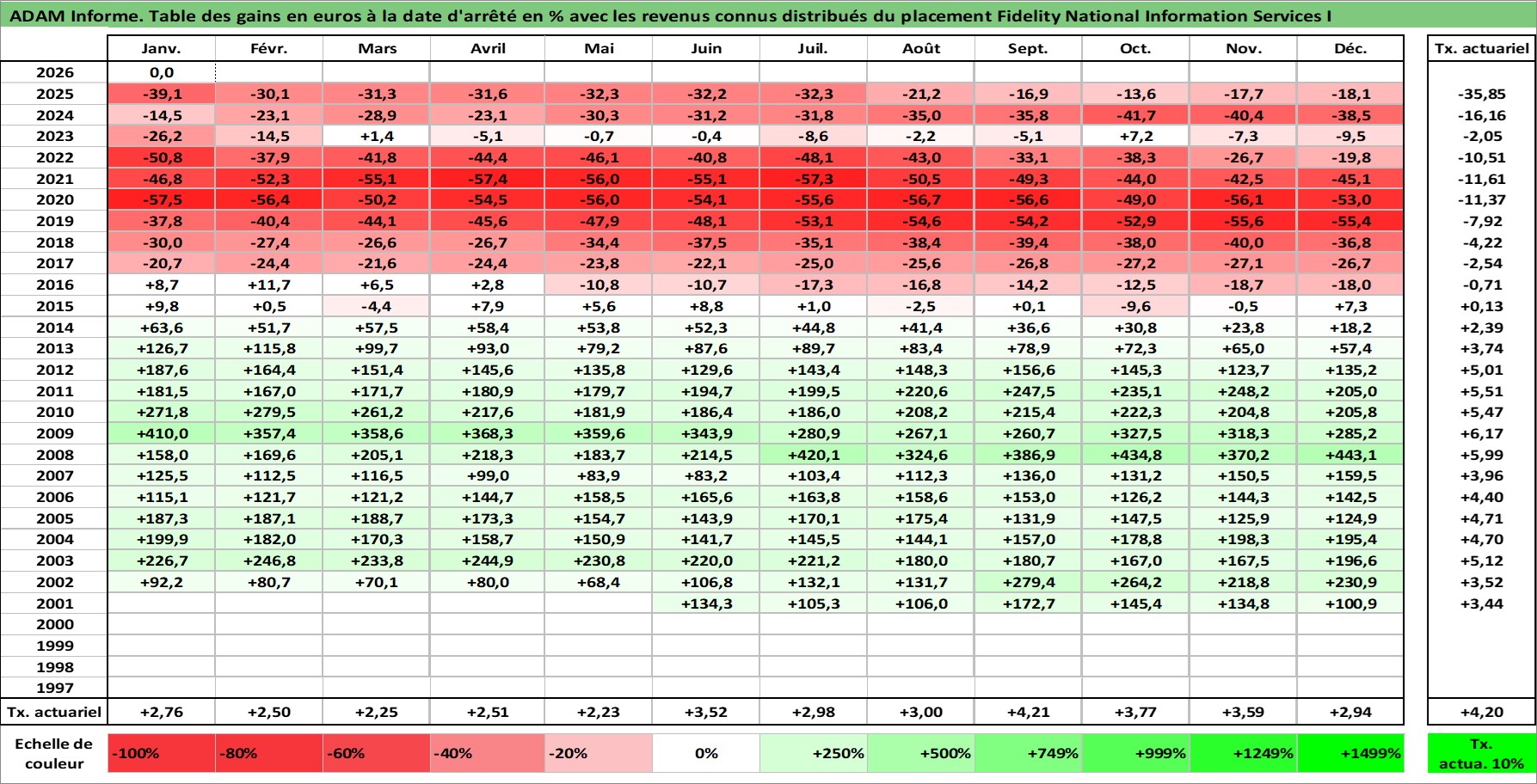Click the -55,4 cell in December 2019

tap(1350, 221)
